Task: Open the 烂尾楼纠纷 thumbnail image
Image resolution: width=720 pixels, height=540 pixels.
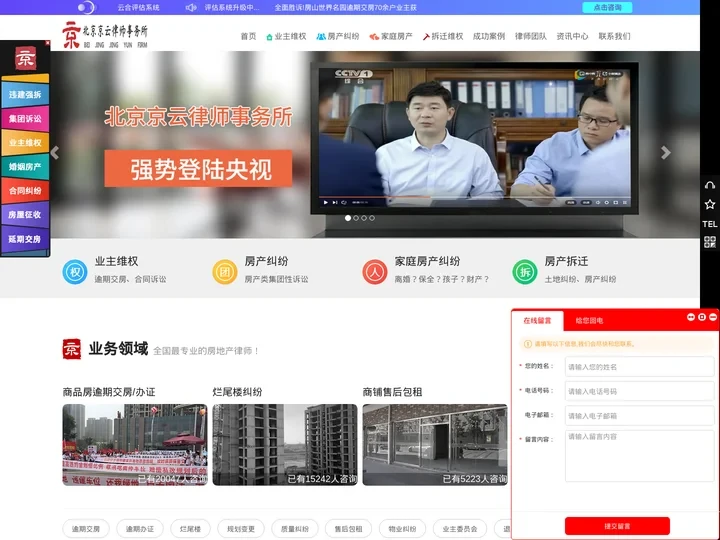Action: click(x=285, y=444)
